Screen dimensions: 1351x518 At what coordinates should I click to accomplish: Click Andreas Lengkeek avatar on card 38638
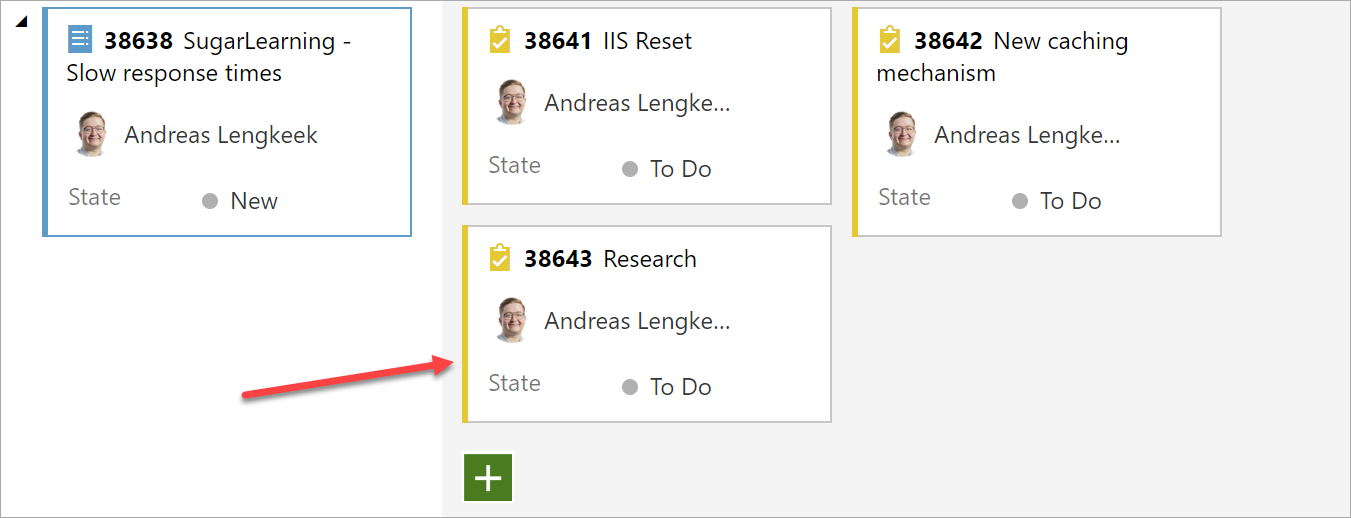92,135
